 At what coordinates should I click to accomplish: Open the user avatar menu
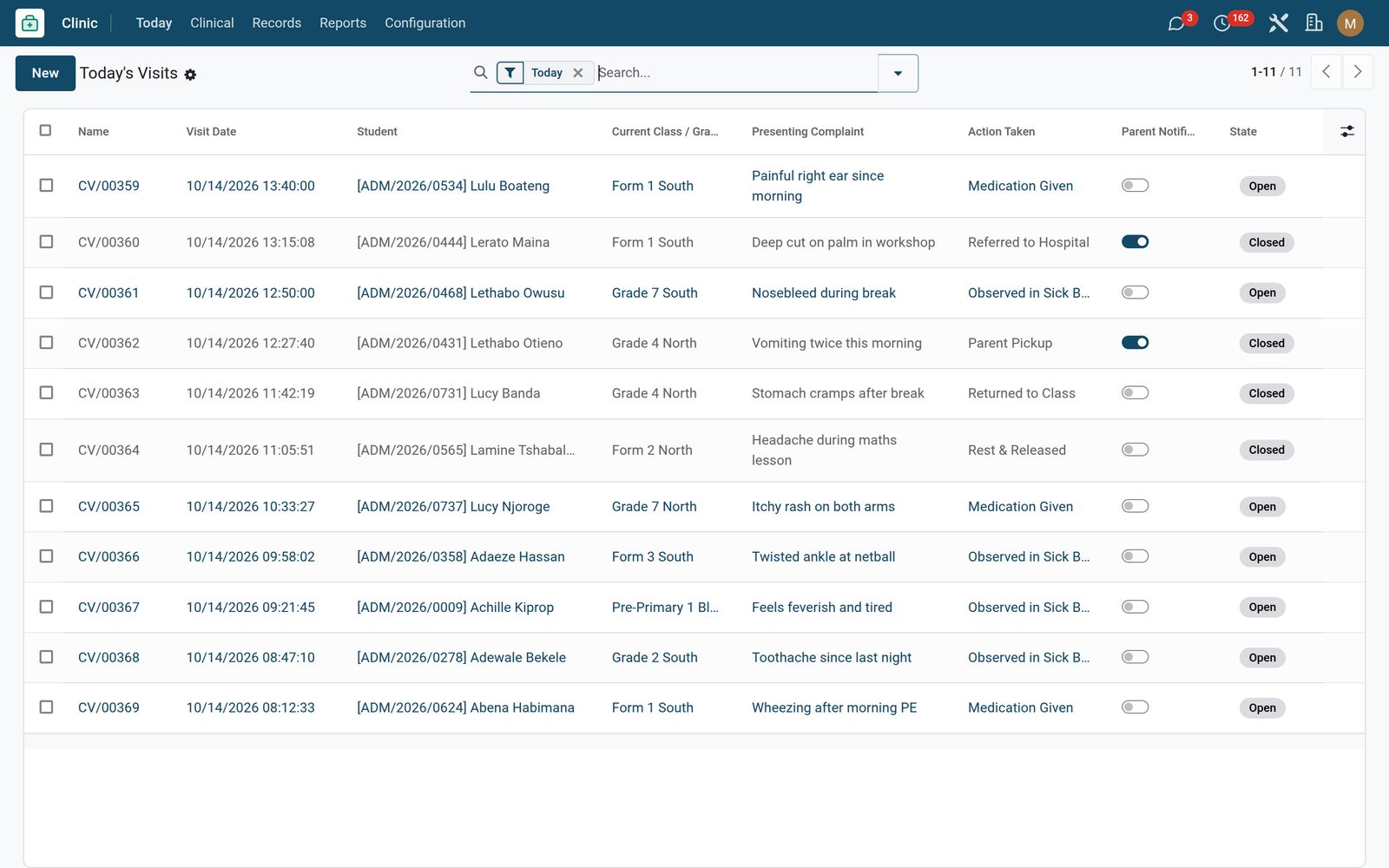[1350, 23]
